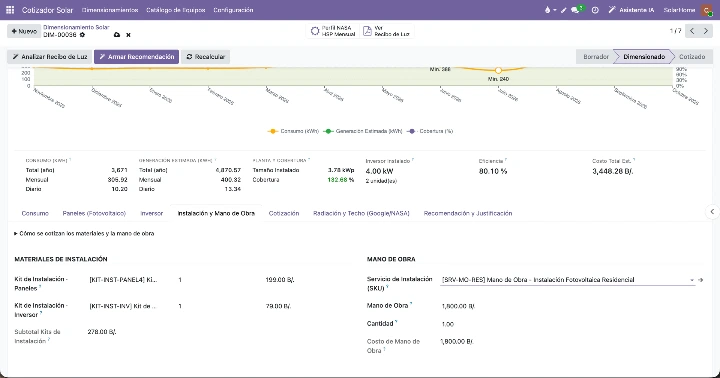This screenshot has width=720, height=378.
Task: Select the Instalación y Mano de Obra tab
Action: tap(216, 213)
